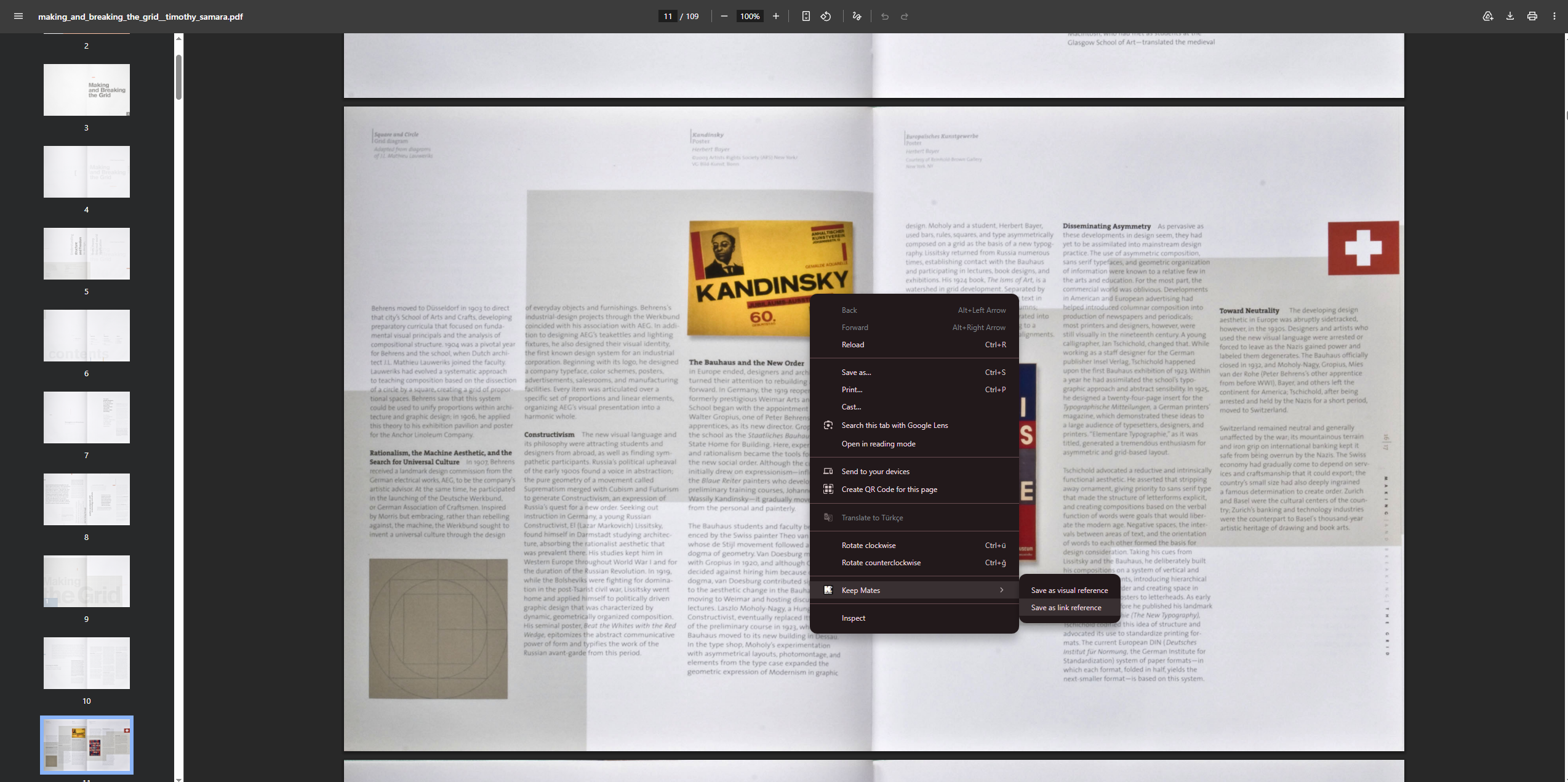Click Save as visual reference

point(1070,591)
